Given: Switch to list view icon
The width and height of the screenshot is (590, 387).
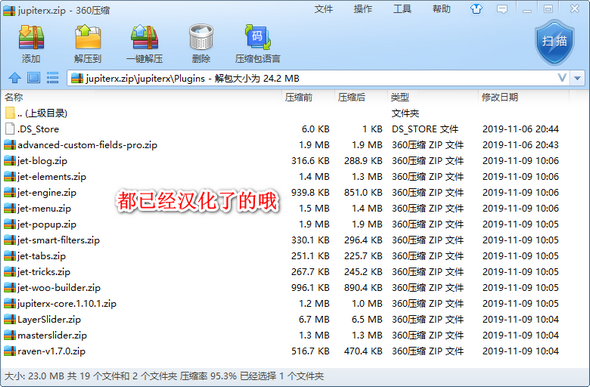Looking at the screenshot, I should (53, 78).
